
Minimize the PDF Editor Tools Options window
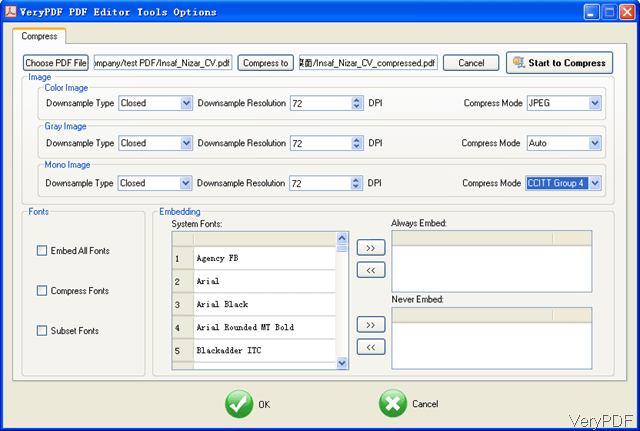[591, 12]
